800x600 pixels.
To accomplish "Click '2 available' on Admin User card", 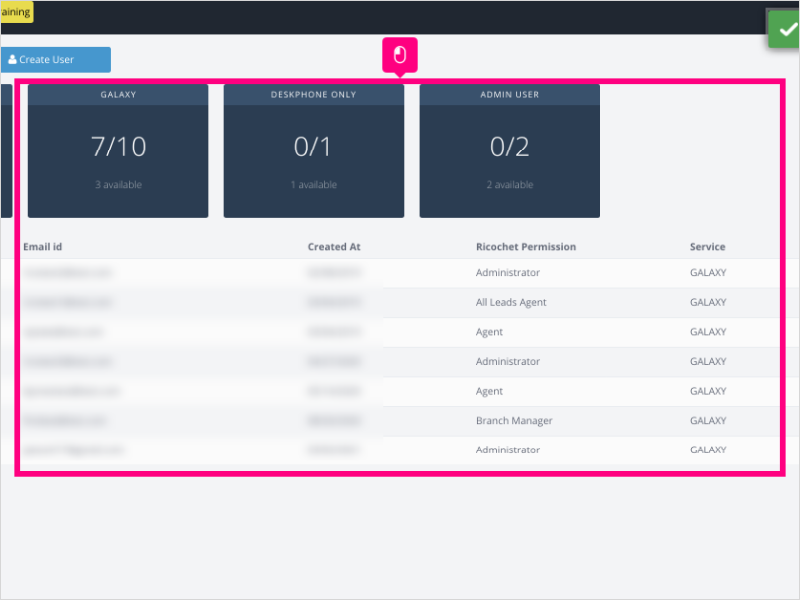I will tap(510, 185).
